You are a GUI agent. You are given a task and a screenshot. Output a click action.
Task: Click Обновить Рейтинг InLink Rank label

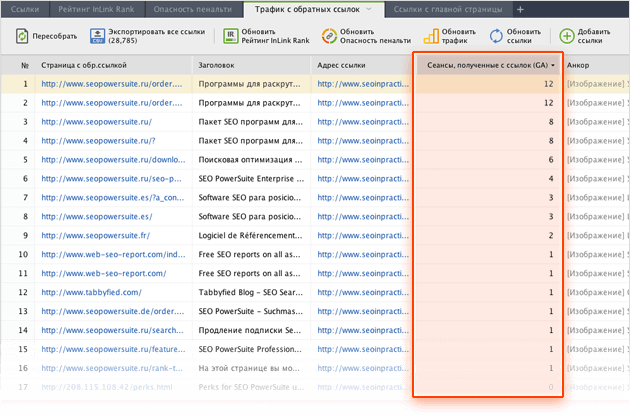pos(275,36)
